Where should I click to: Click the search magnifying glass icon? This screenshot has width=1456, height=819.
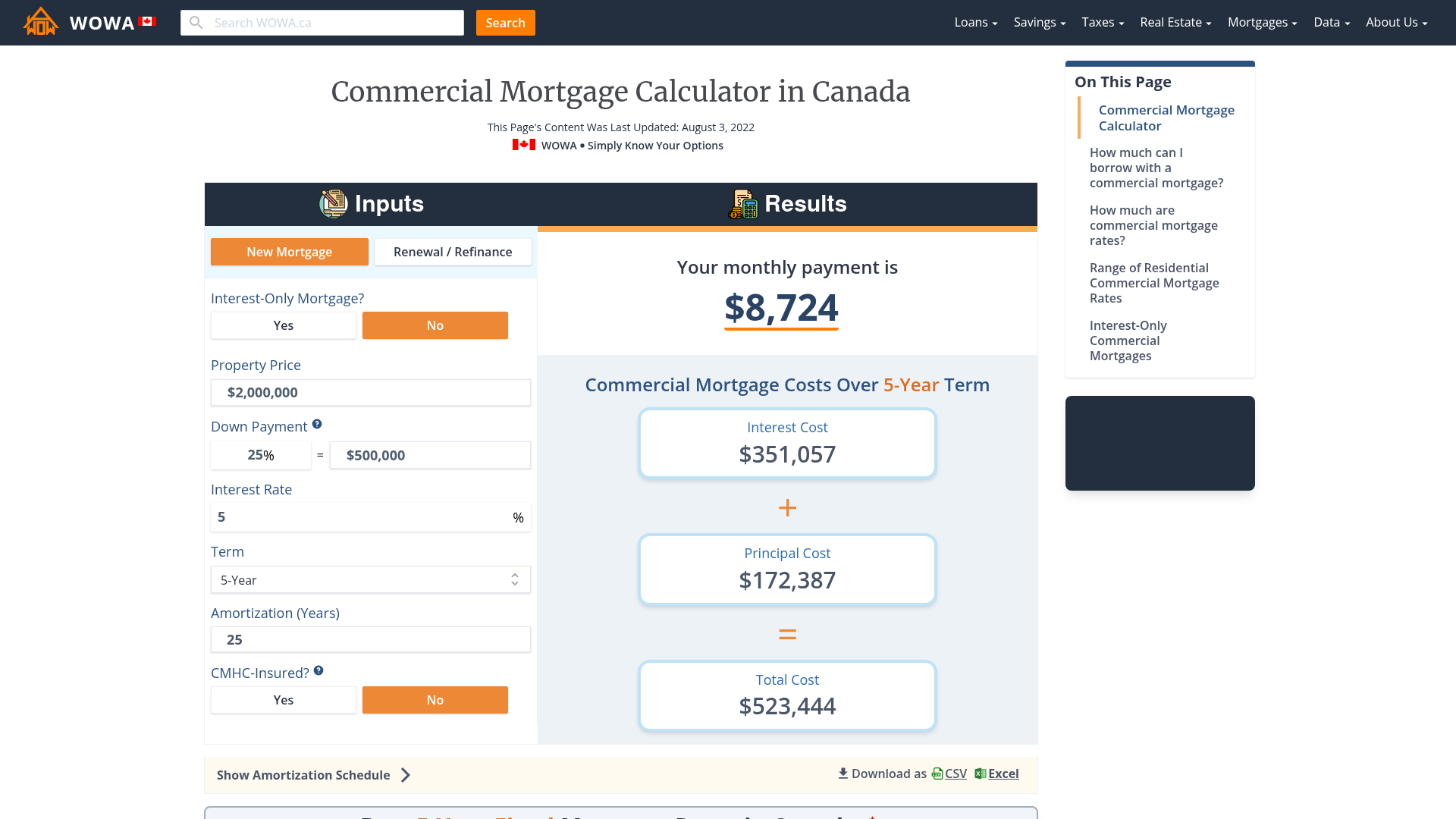click(196, 22)
